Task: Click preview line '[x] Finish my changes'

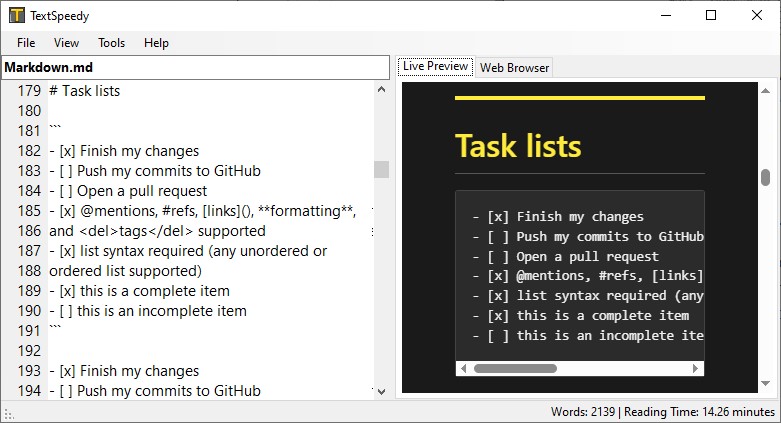Action: point(558,217)
